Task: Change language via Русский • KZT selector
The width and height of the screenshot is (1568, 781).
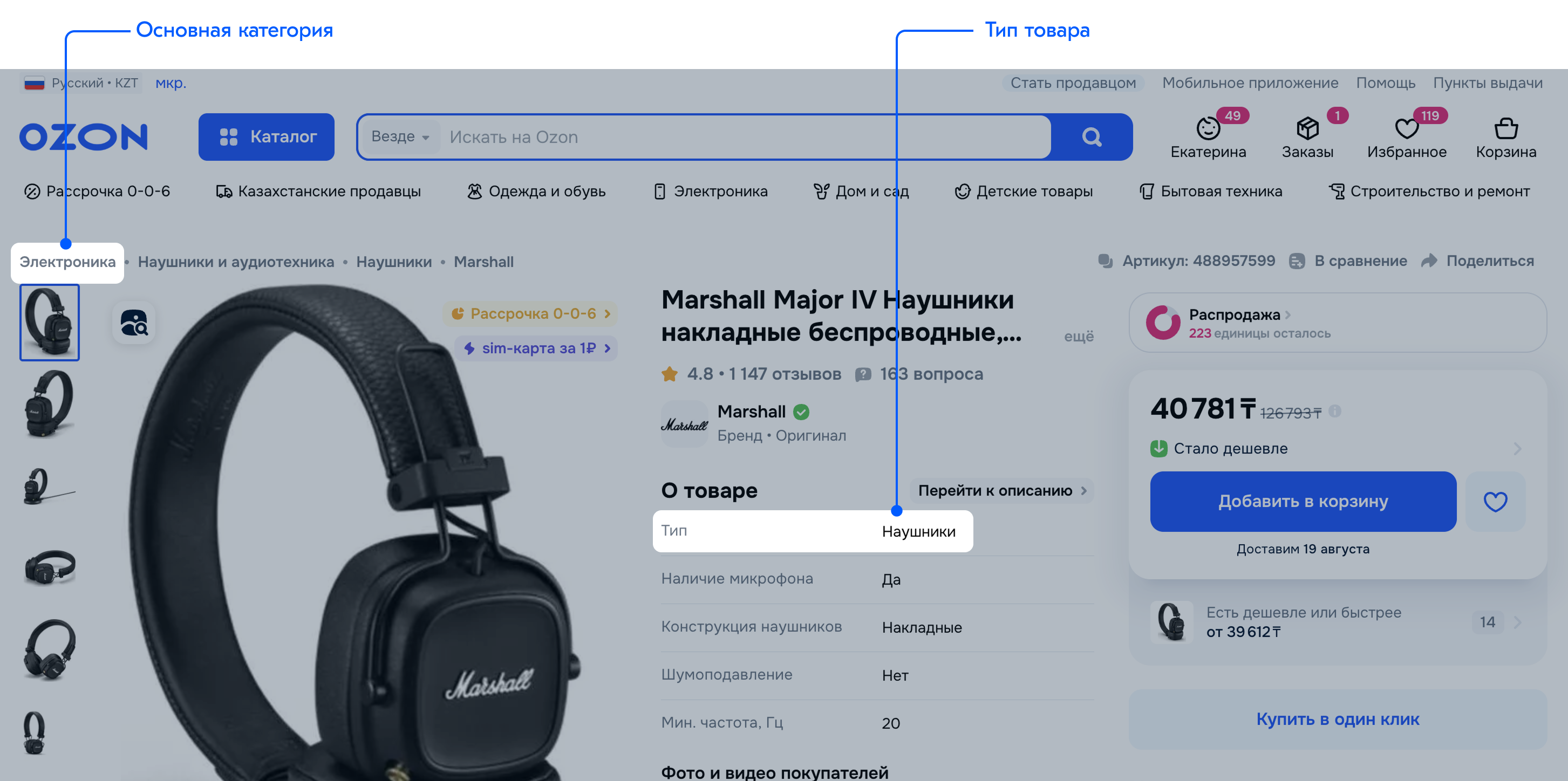Action: click(81, 83)
